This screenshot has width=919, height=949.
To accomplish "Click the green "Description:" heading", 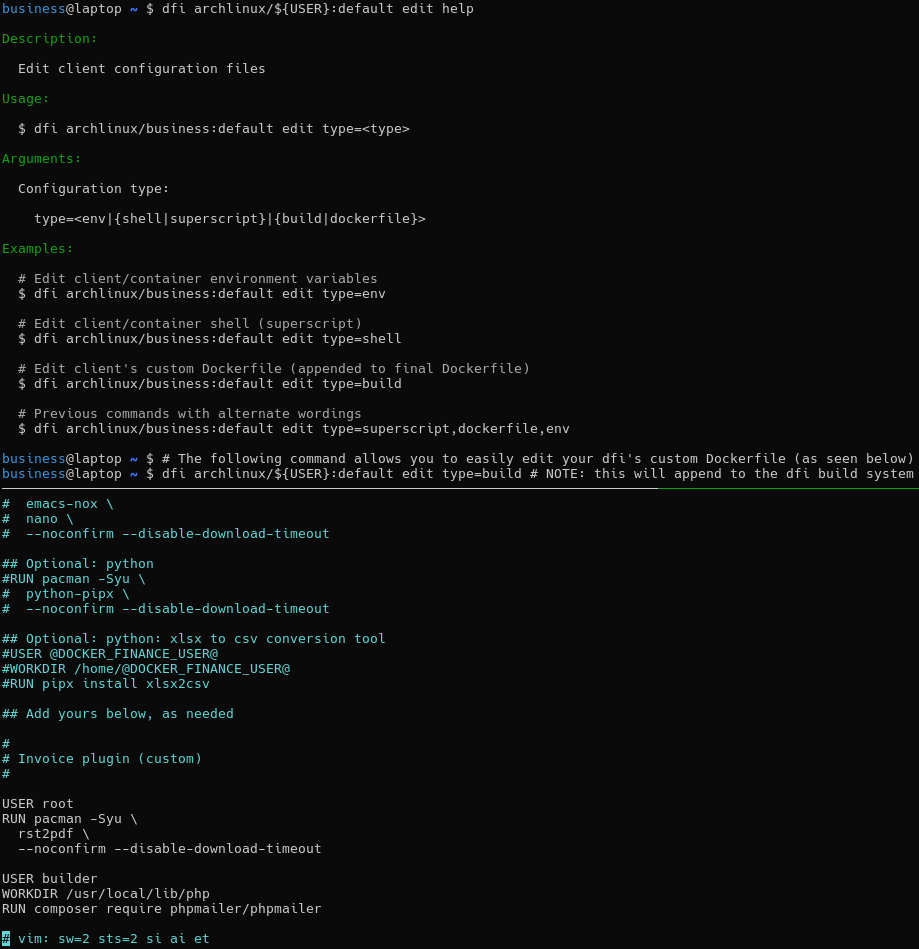I will tap(50, 39).
